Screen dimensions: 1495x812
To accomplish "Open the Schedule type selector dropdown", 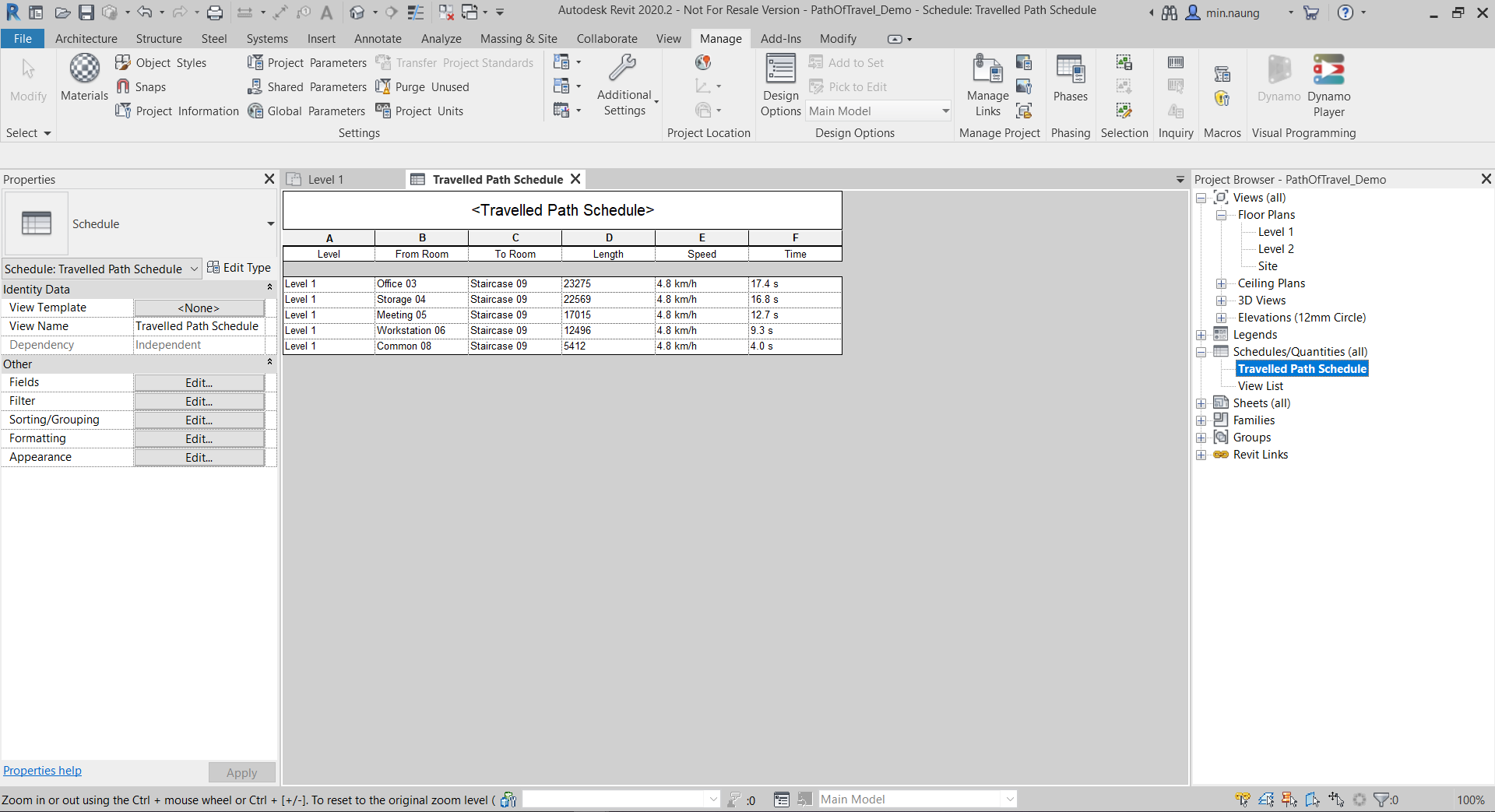I will coord(270,224).
